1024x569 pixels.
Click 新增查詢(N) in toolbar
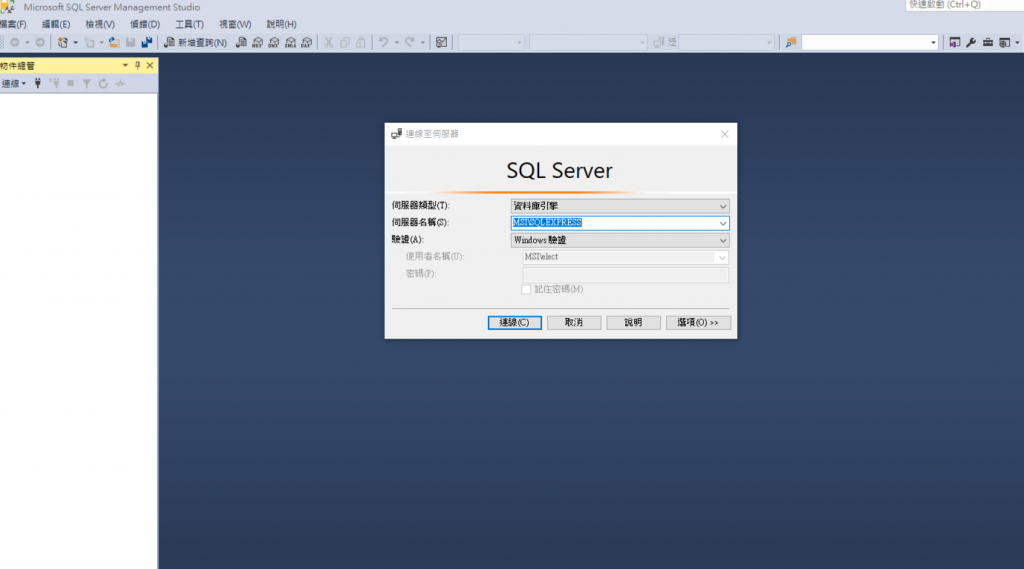(195, 42)
